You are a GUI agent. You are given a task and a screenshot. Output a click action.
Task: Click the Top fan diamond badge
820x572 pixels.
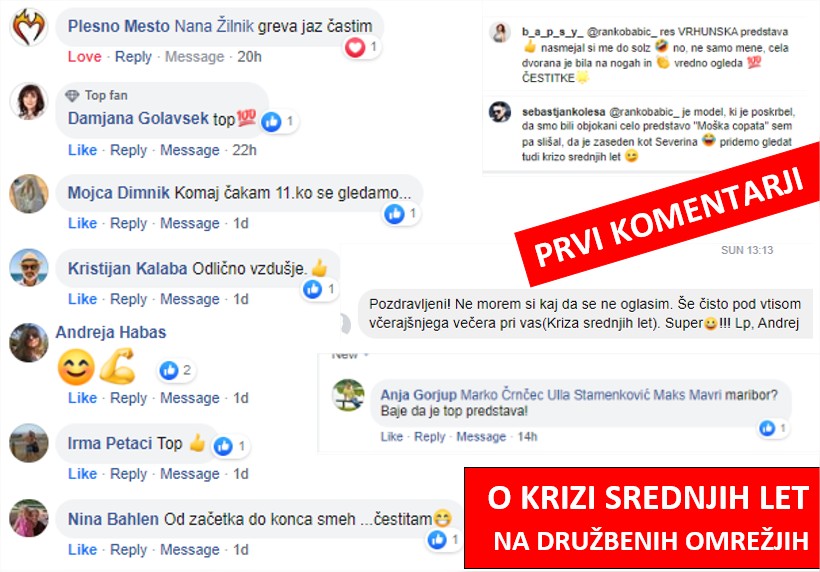tap(72, 95)
